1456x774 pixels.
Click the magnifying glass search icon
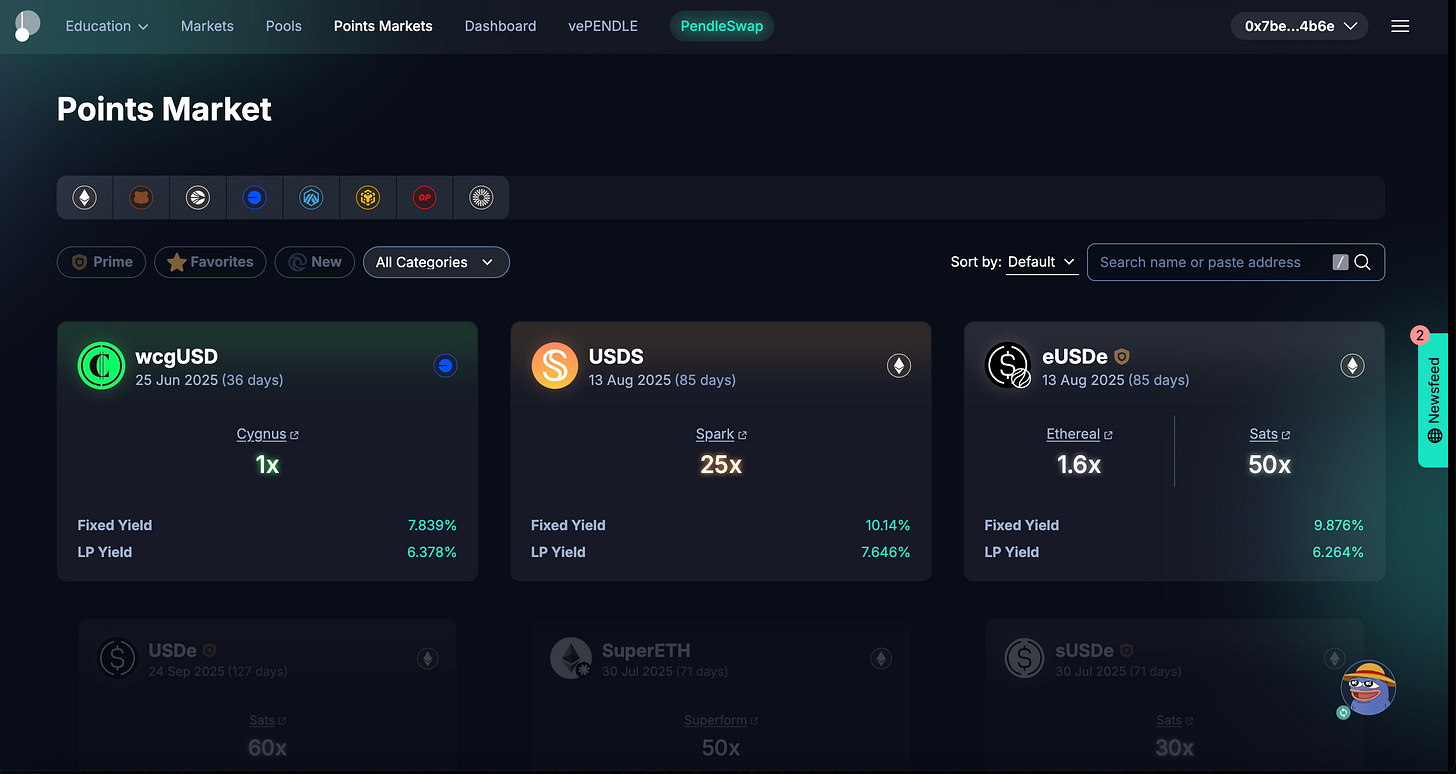coord(1362,262)
